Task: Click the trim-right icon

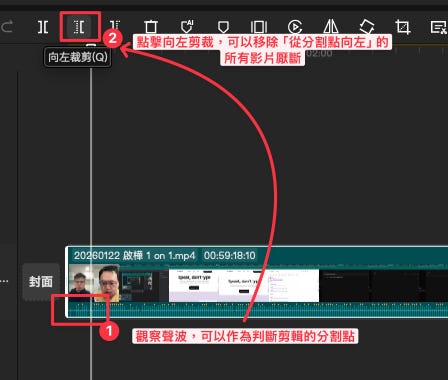Action: 115,26
